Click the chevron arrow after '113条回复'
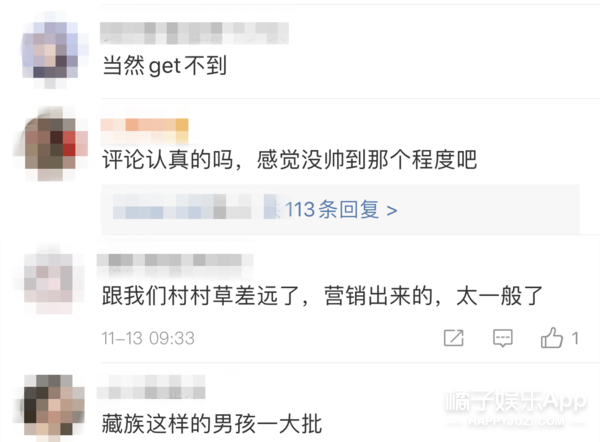The image size is (600, 442). pos(391,210)
